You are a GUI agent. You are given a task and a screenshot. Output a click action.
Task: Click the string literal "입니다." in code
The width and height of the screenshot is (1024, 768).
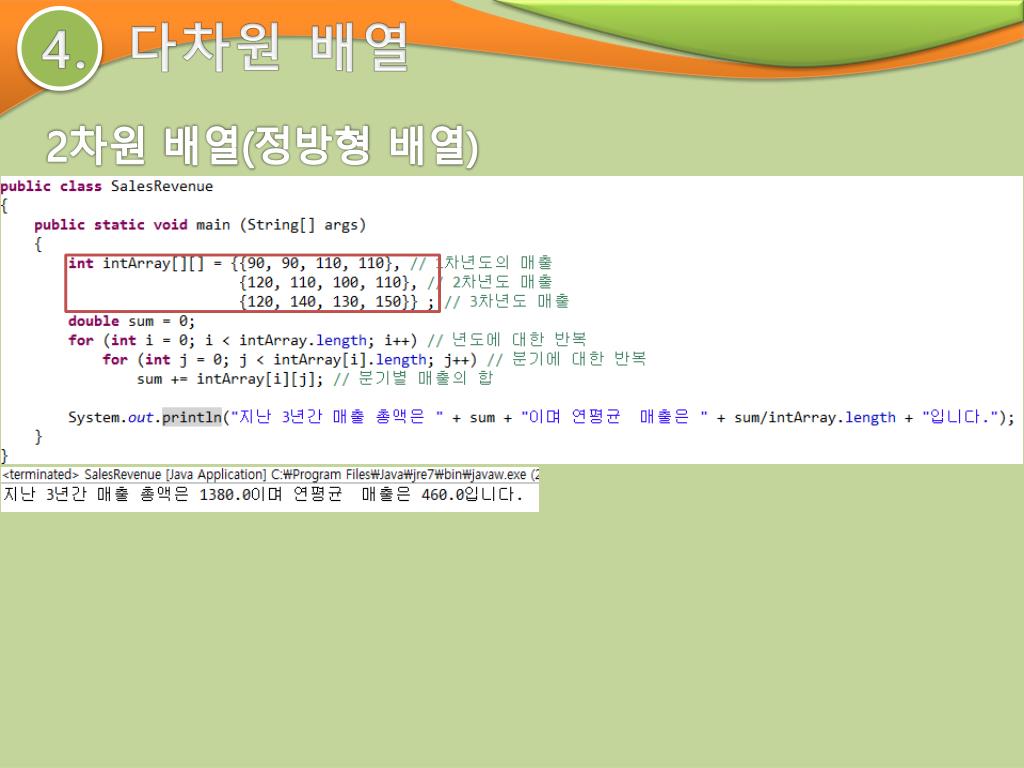point(961,417)
